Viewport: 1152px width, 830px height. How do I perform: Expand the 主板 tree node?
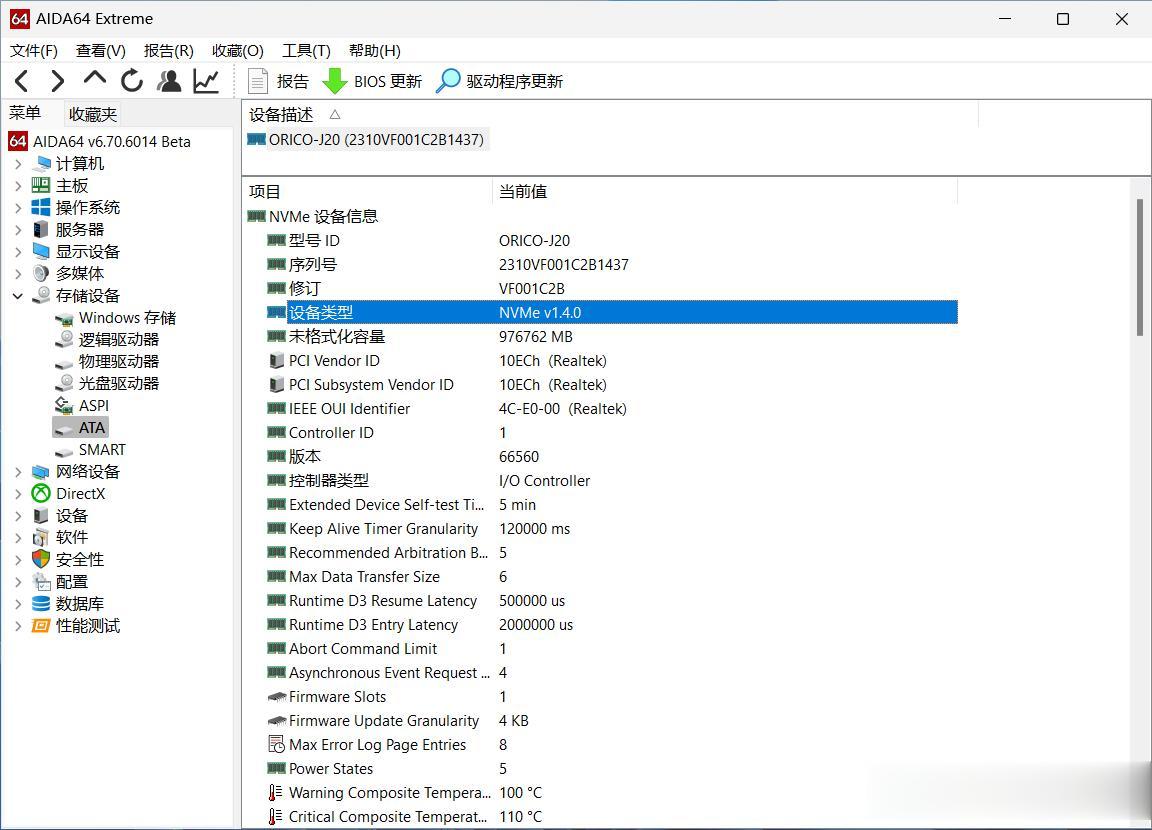point(18,185)
